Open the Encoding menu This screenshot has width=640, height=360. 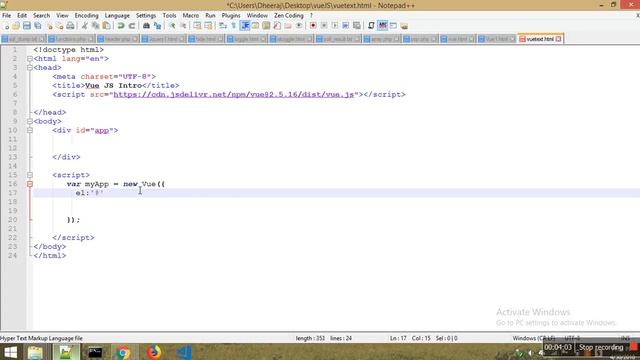(86, 16)
